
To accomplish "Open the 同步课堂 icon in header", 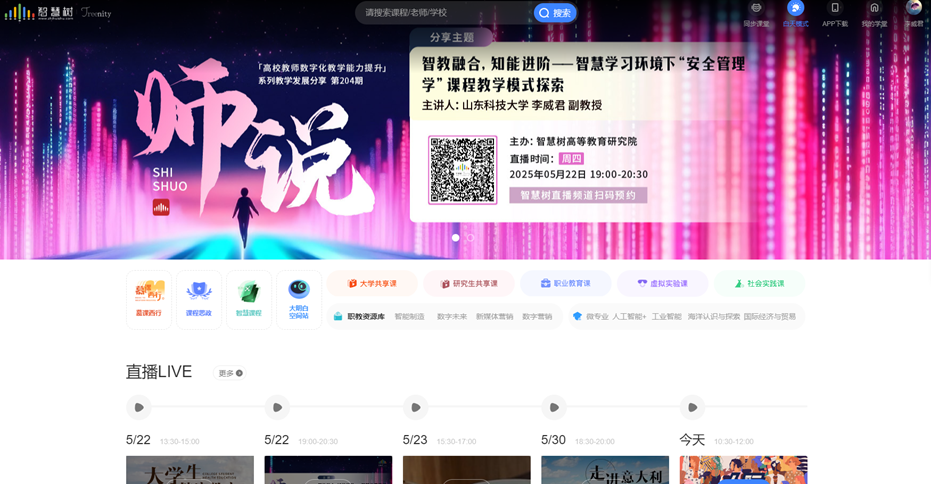I will [x=756, y=13].
